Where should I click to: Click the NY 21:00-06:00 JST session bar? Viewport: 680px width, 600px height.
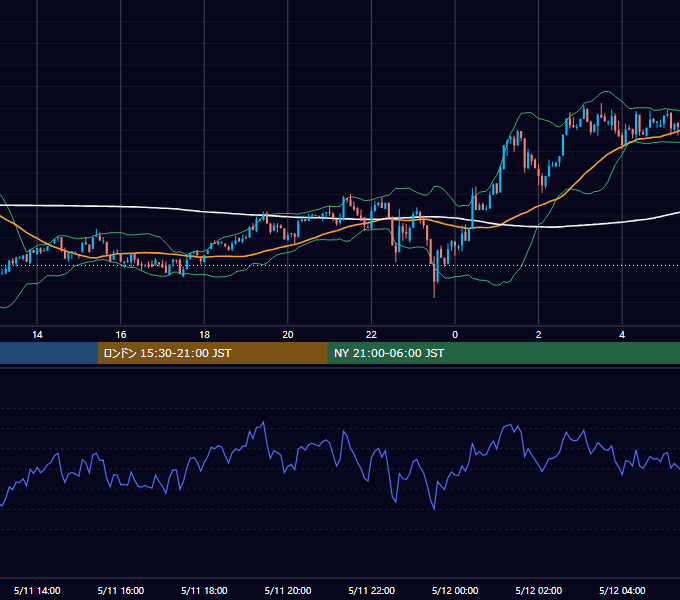coord(503,353)
